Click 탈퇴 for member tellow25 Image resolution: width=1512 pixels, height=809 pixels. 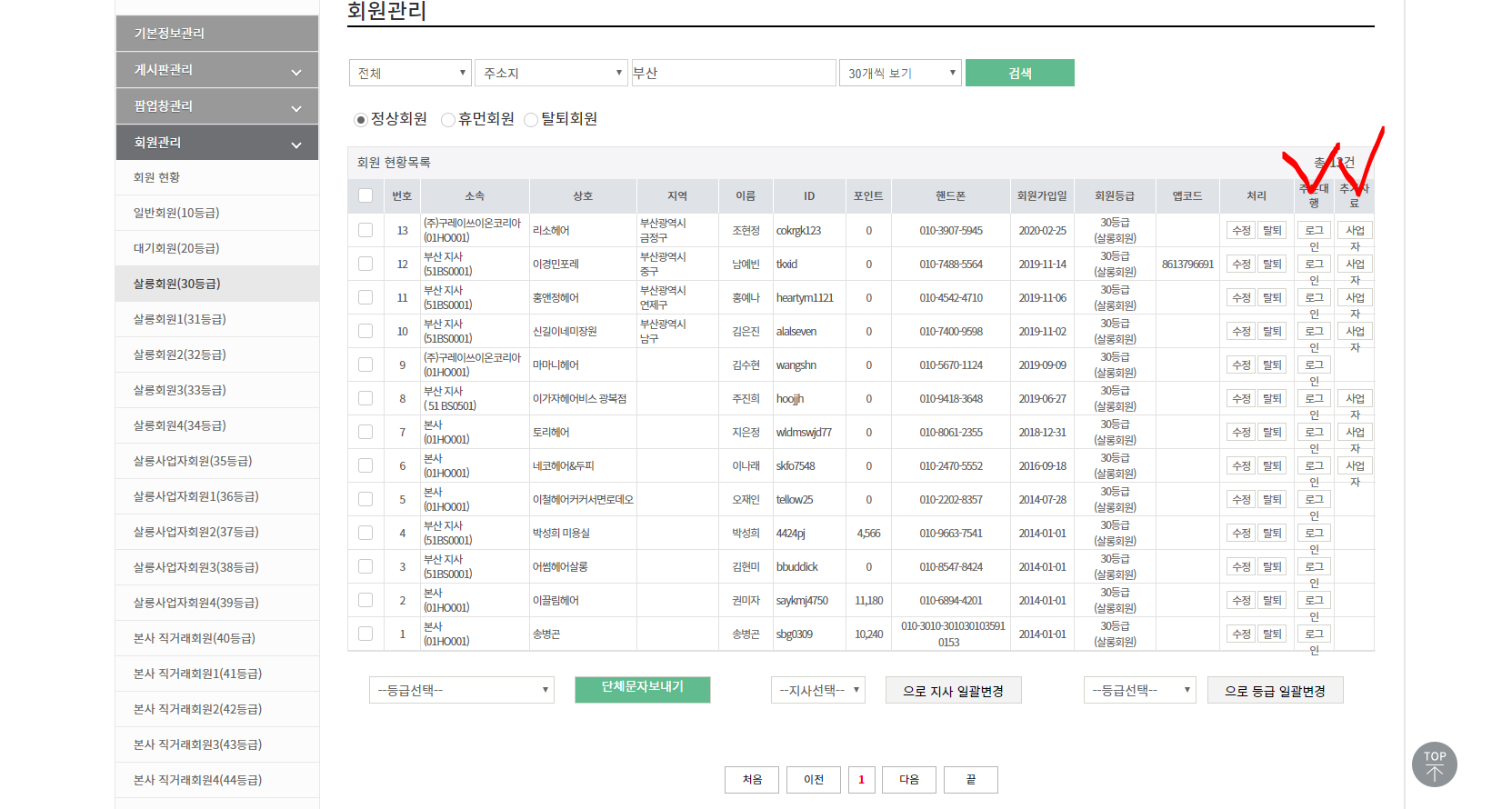coord(1272,499)
